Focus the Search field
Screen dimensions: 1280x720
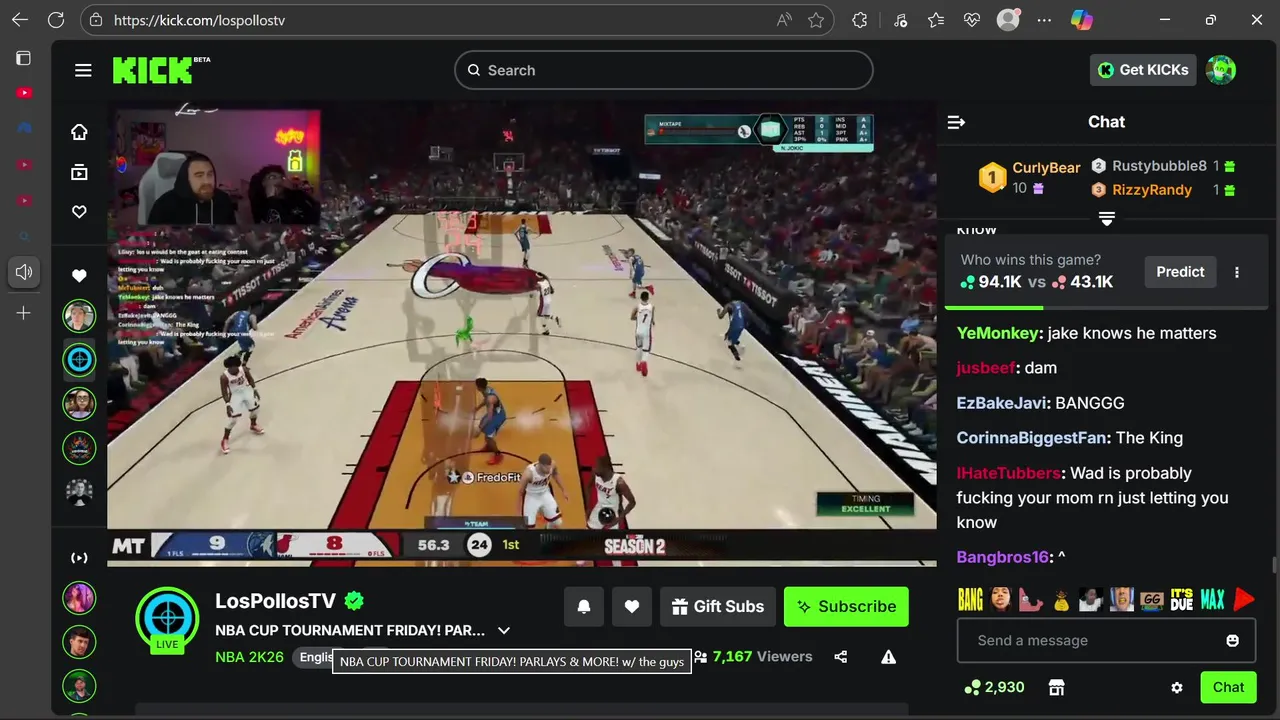(x=664, y=70)
